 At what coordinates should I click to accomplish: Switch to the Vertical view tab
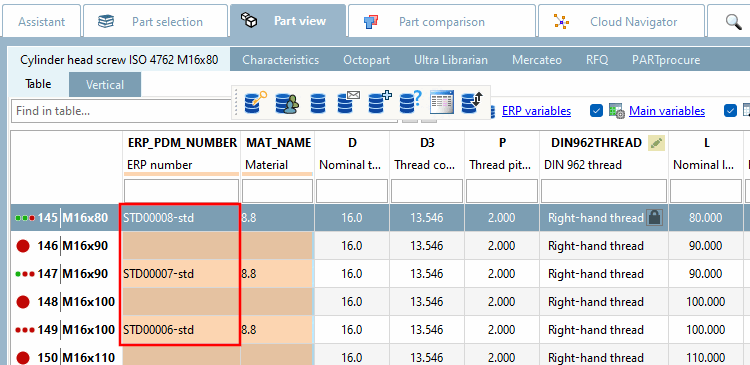[105, 85]
